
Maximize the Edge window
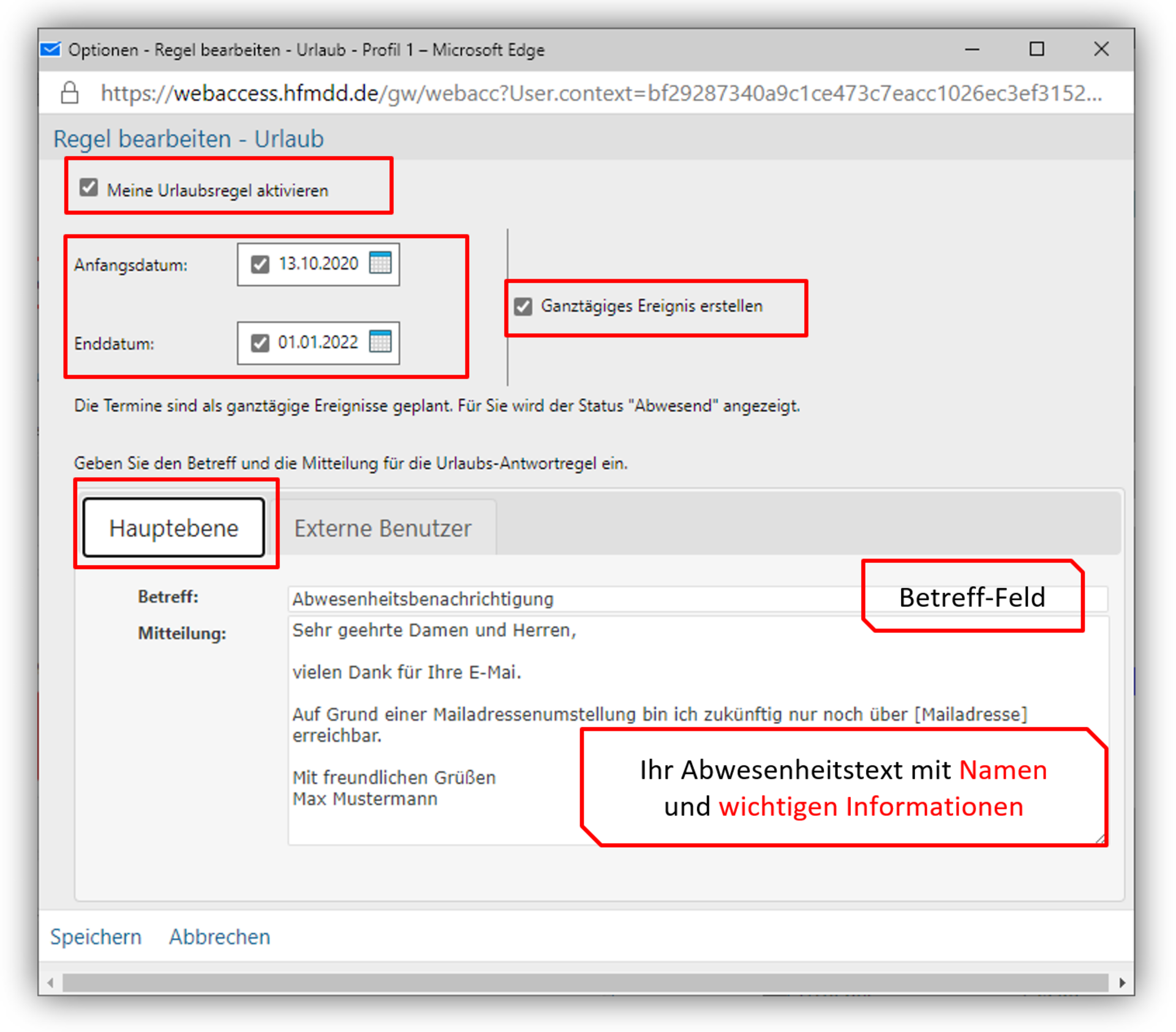[x=1036, y=49]
